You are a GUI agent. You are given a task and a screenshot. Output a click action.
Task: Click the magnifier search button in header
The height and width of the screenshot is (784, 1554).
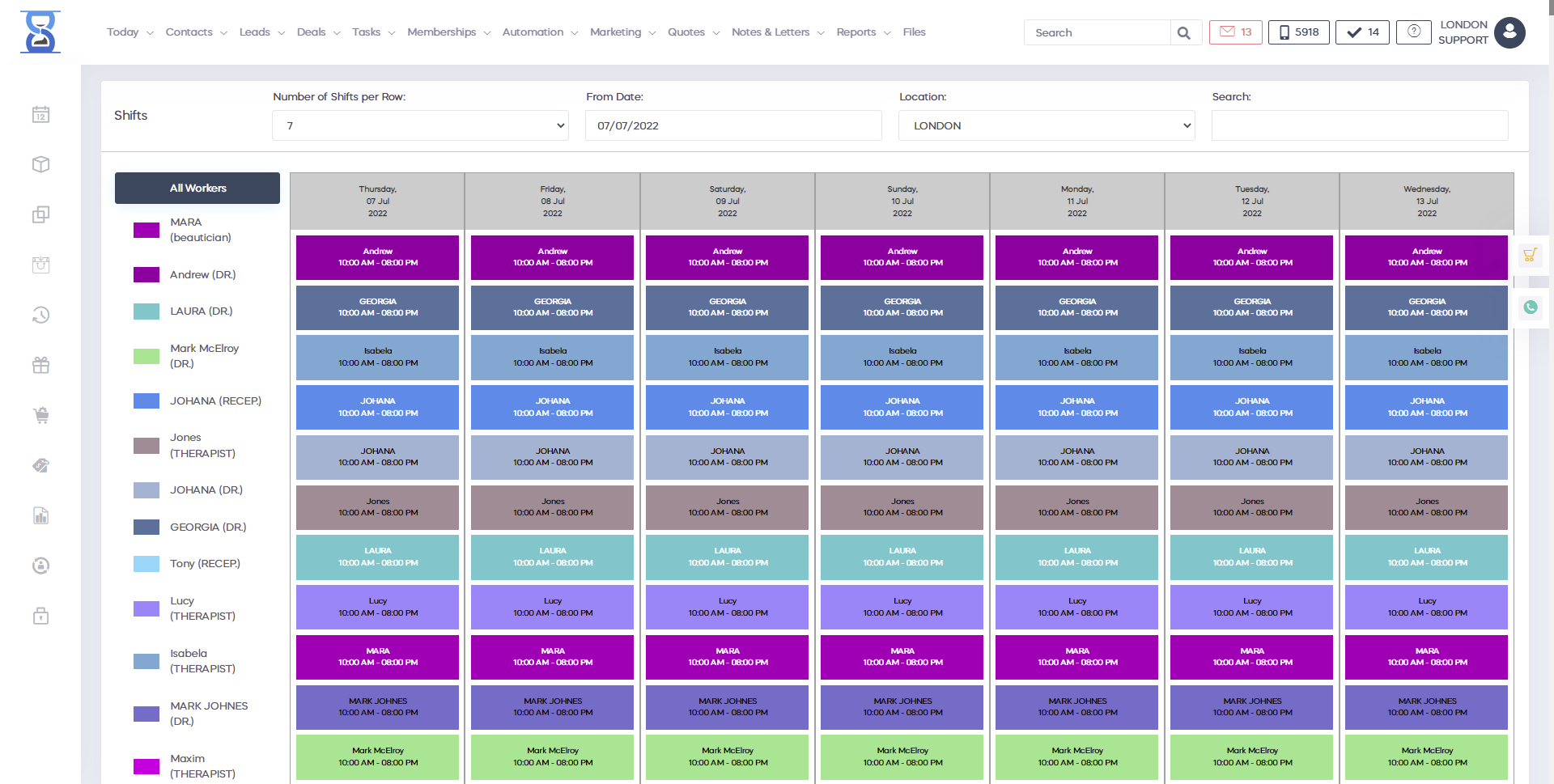[1184, 33]
